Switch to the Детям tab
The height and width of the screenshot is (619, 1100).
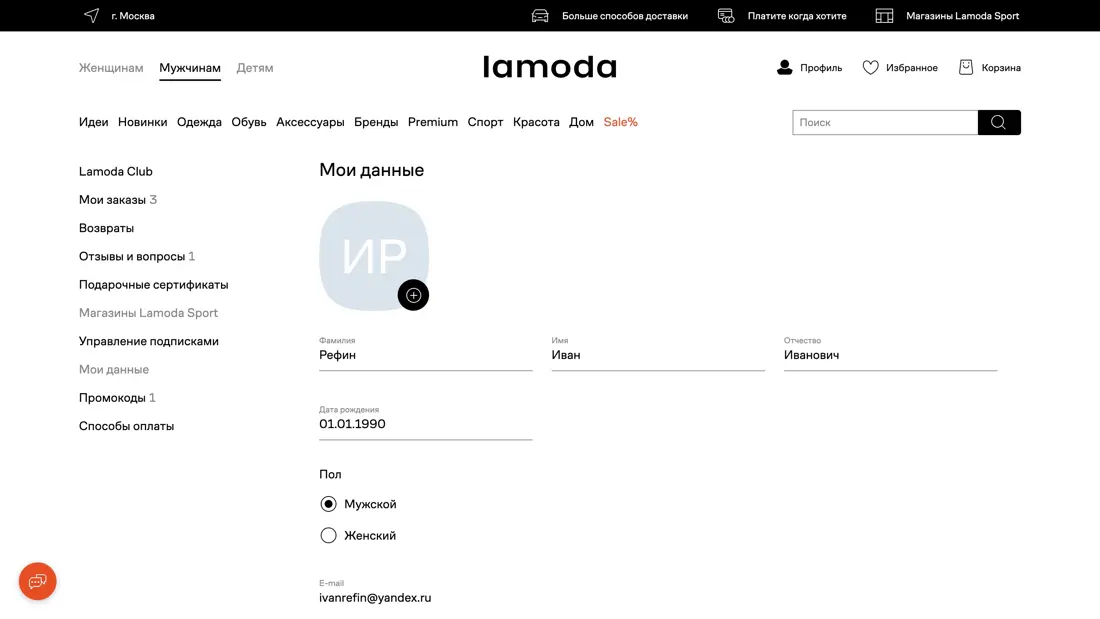coord(255,68)
